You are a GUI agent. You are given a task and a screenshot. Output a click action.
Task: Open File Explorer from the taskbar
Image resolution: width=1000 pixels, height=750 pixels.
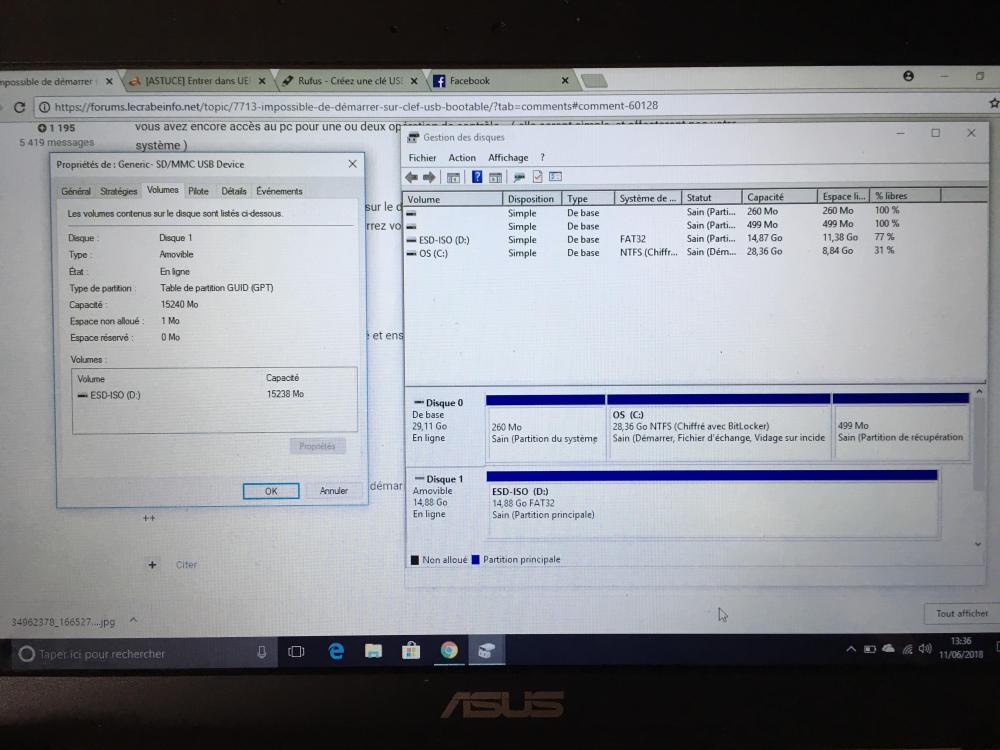pos(373,651)
